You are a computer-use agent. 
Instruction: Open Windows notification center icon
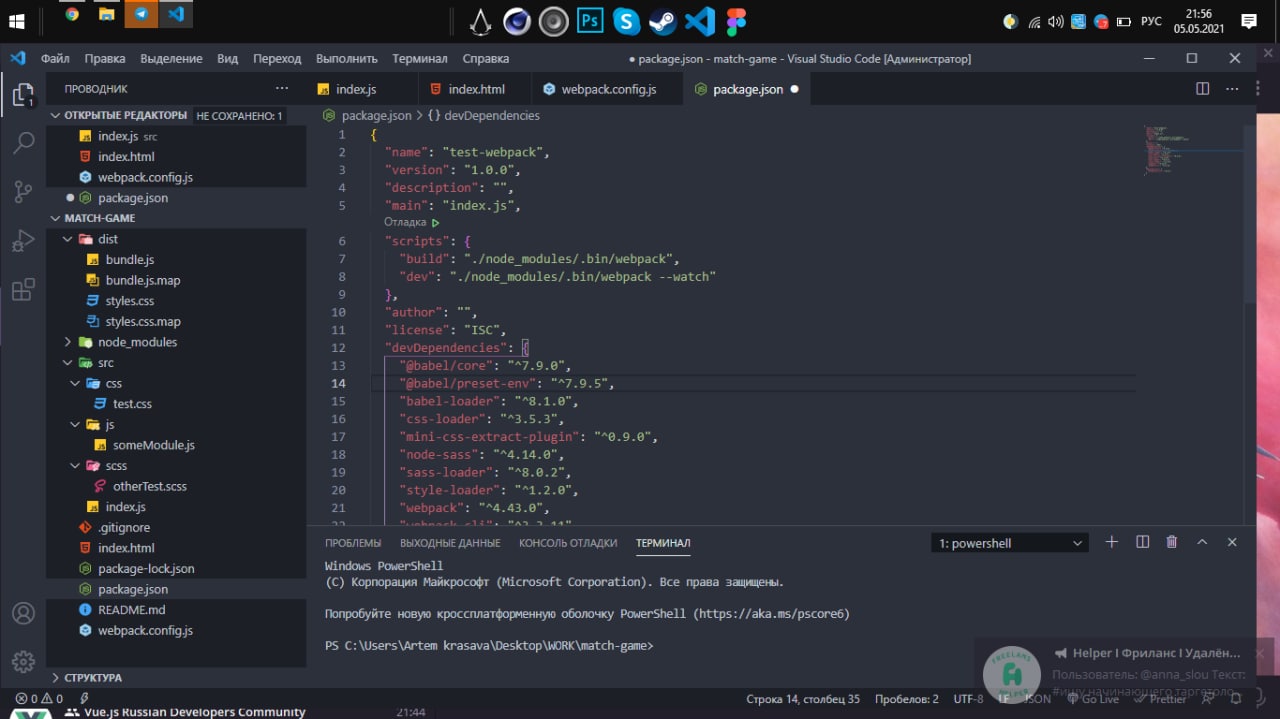coord(1249,20)
